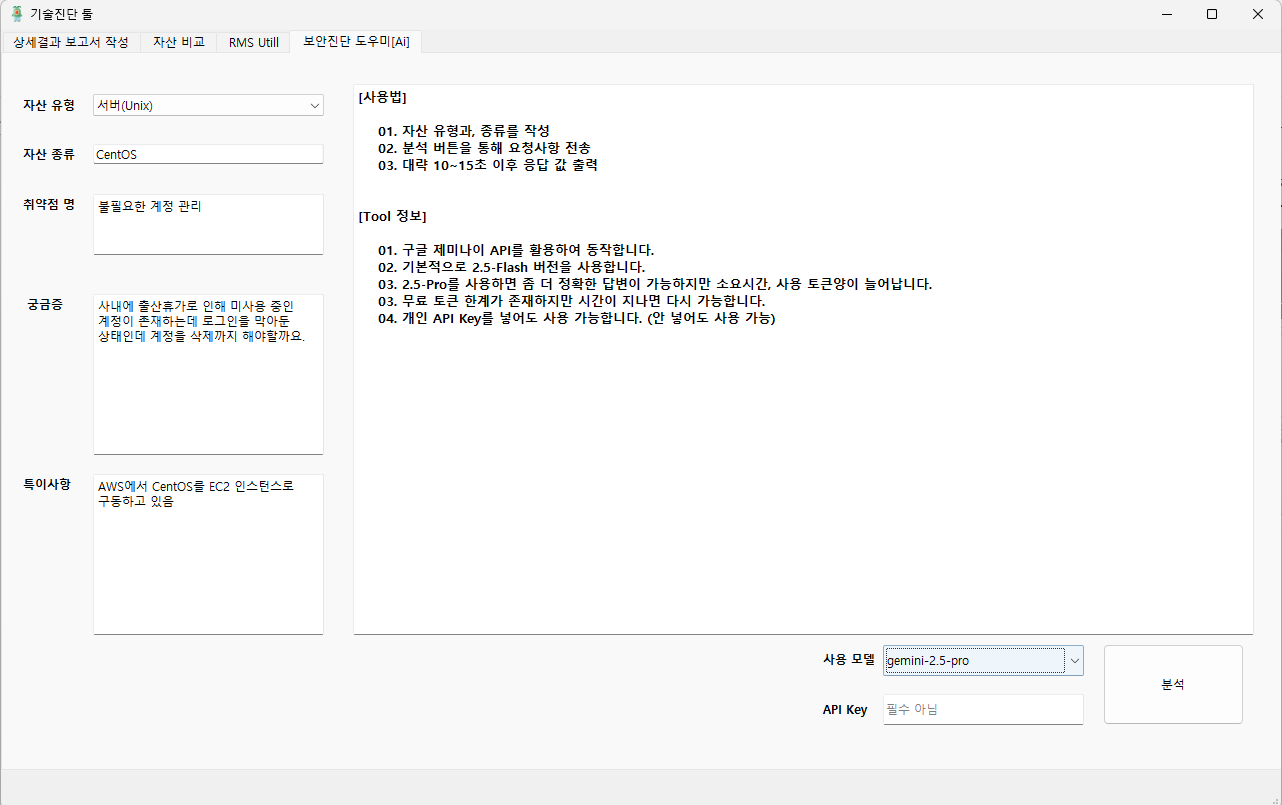Click the 자산 종류 field containing CentOS

pos(208,154)
